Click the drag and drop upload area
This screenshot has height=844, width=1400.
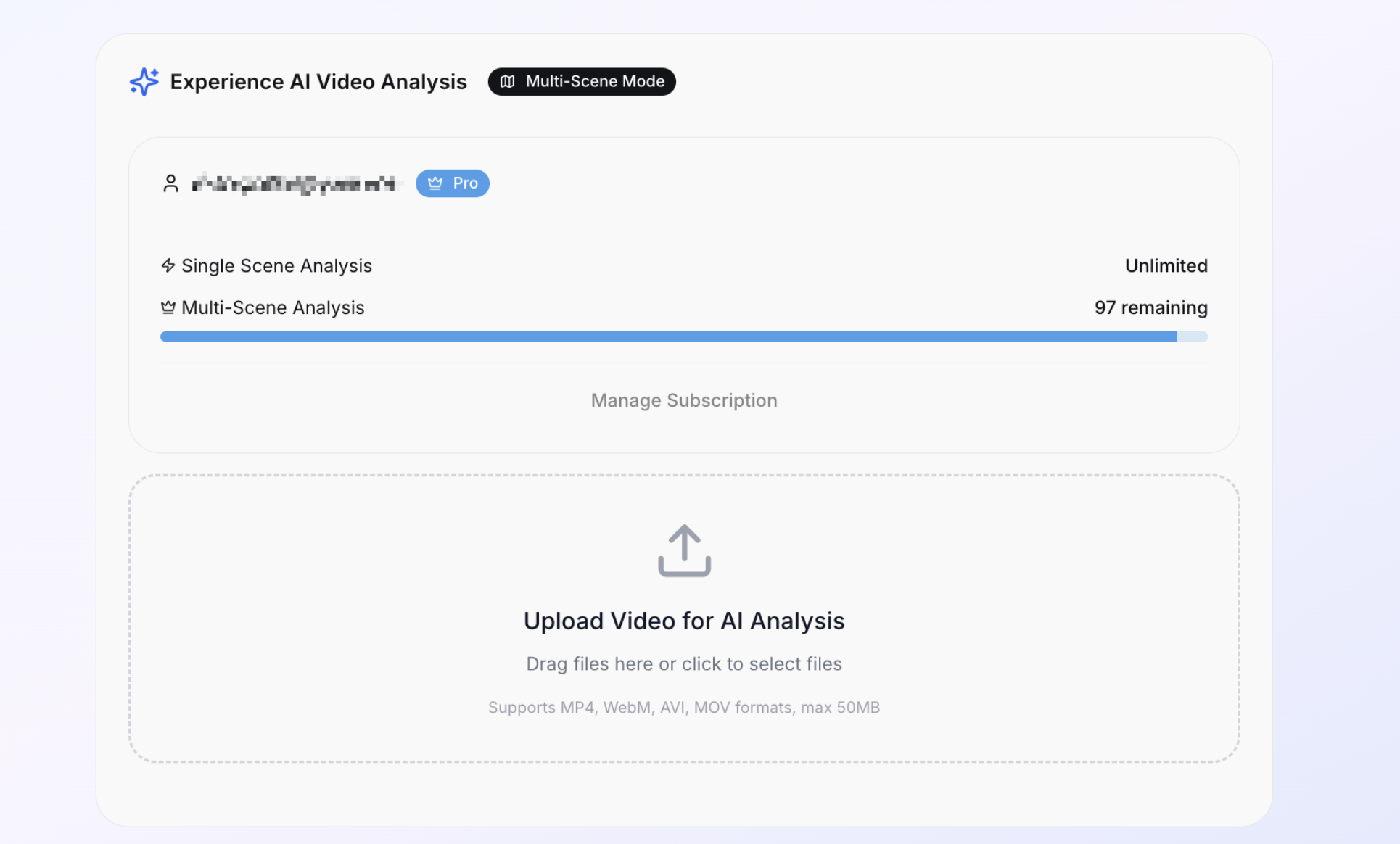coord(683,616)
